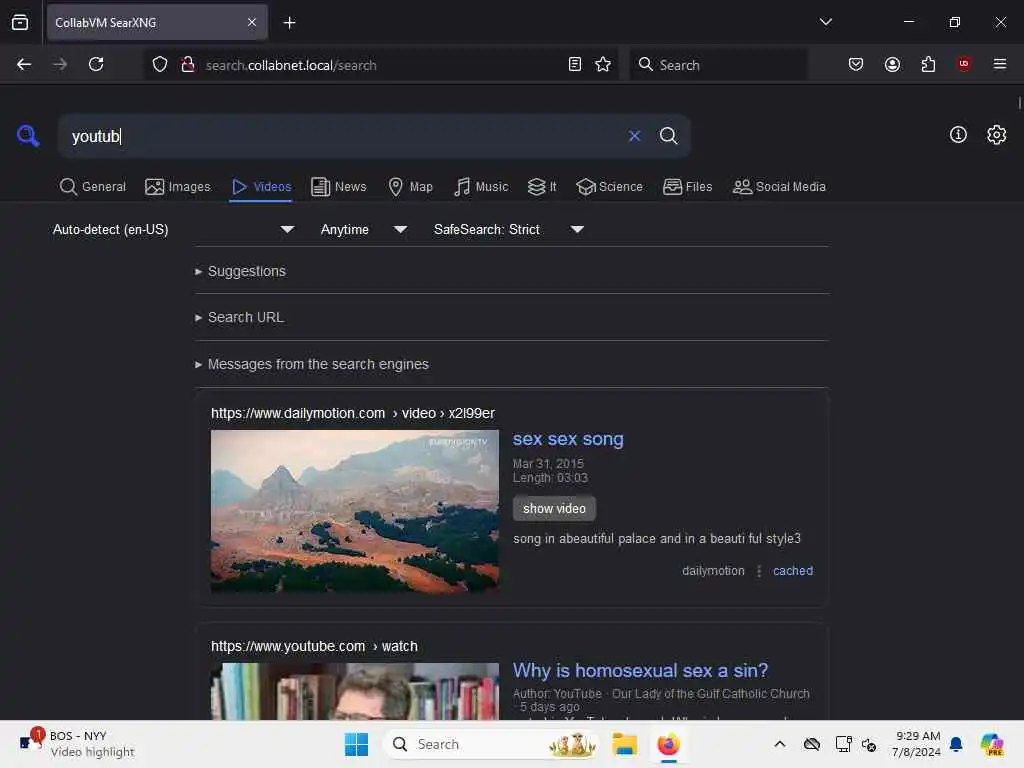Open the taskbar clock 9:29 AM
1024x768 pixels.
(916, 744)
